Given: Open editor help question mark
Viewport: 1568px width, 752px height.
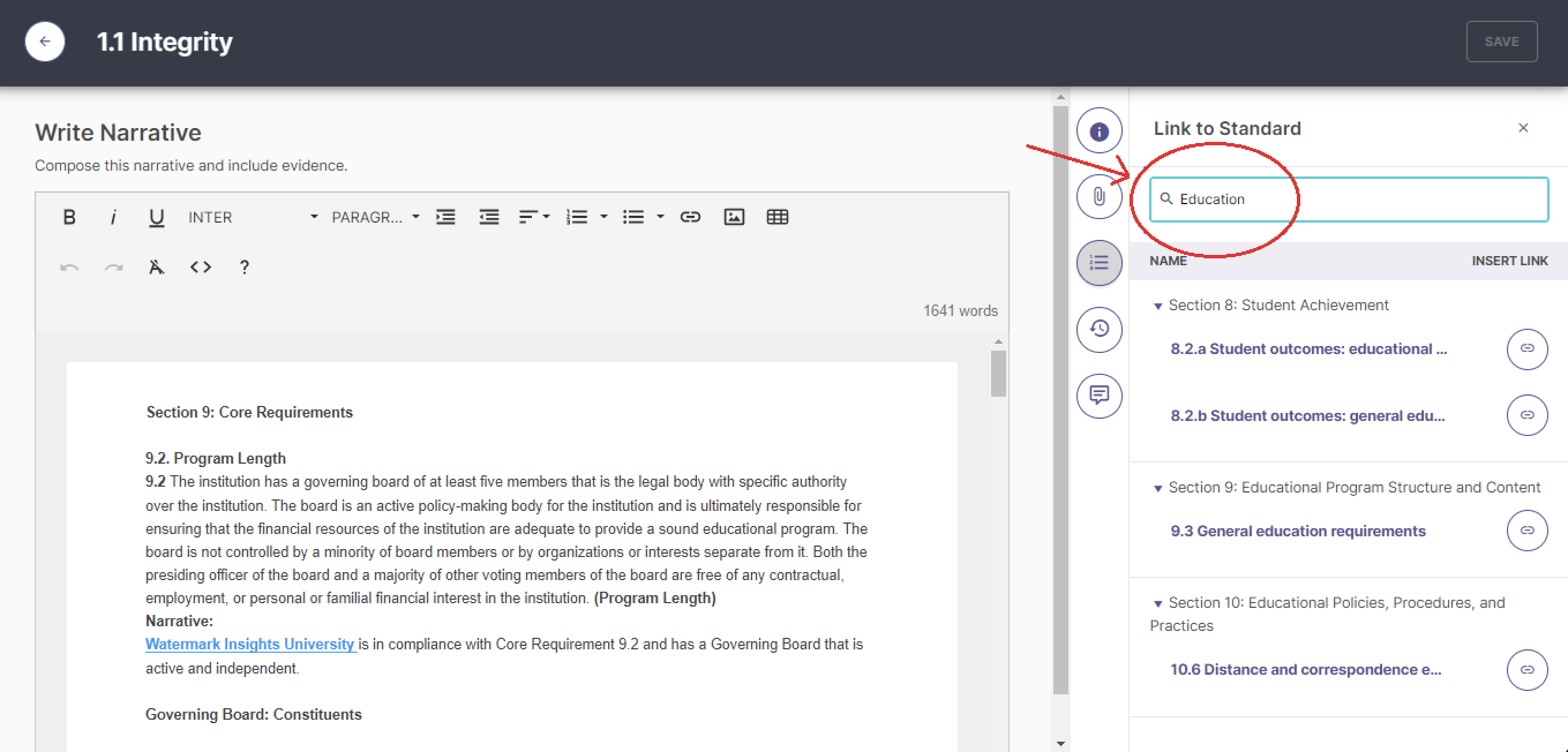Looking at the screenshot, I should (244, 267).
